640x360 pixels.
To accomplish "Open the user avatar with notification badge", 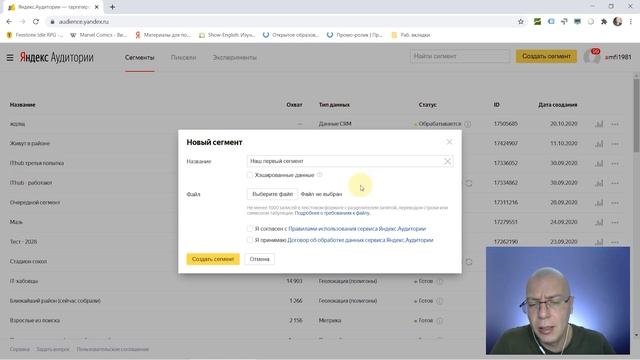I will point(592,57).
